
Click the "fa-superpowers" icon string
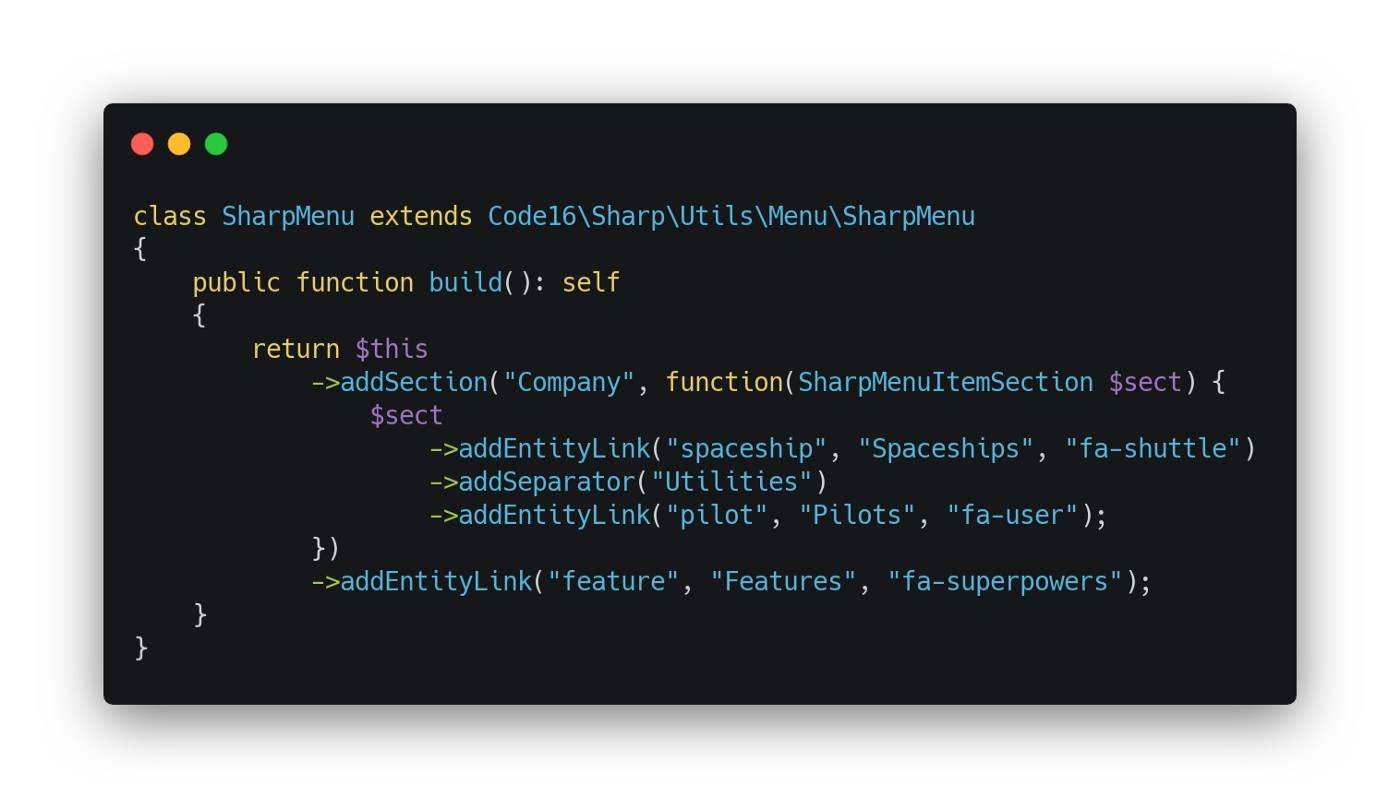[1005, 581]
